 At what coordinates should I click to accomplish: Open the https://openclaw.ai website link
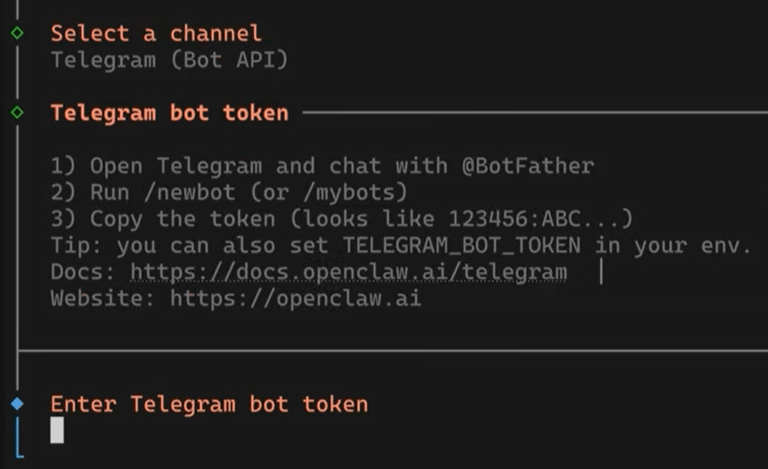(295, 298)
